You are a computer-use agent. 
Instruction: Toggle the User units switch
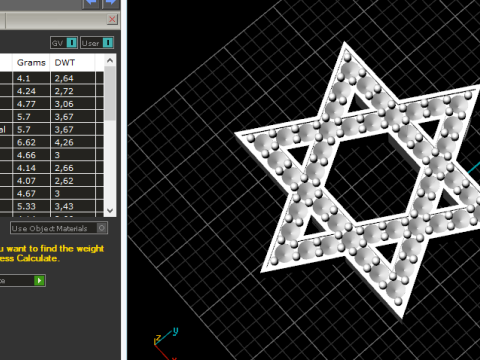pyautogui.click(x=97, y=43)
